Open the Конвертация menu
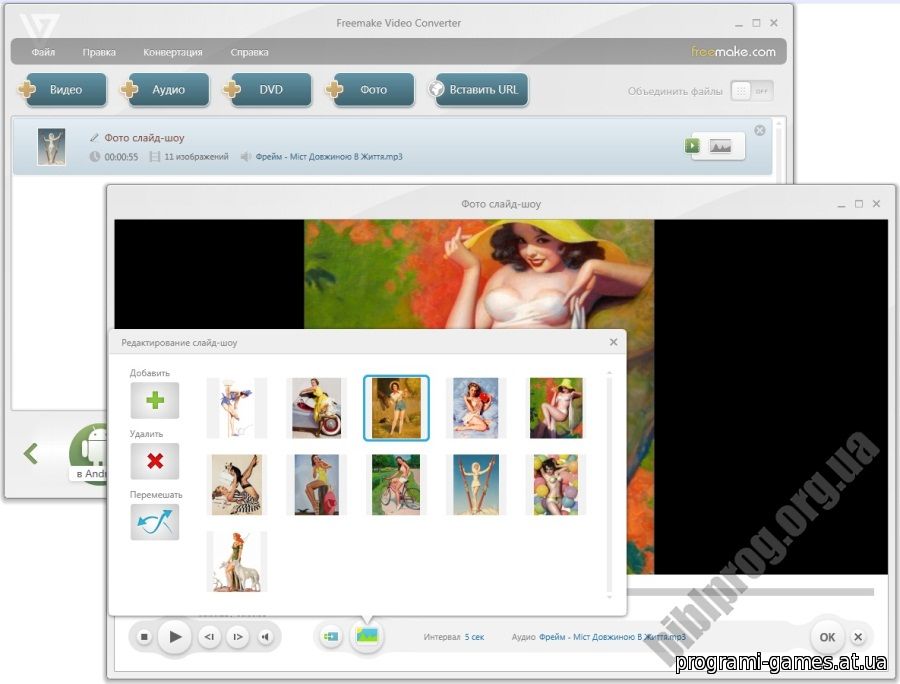This screenshot has height=684, width=900. point(173,52)
